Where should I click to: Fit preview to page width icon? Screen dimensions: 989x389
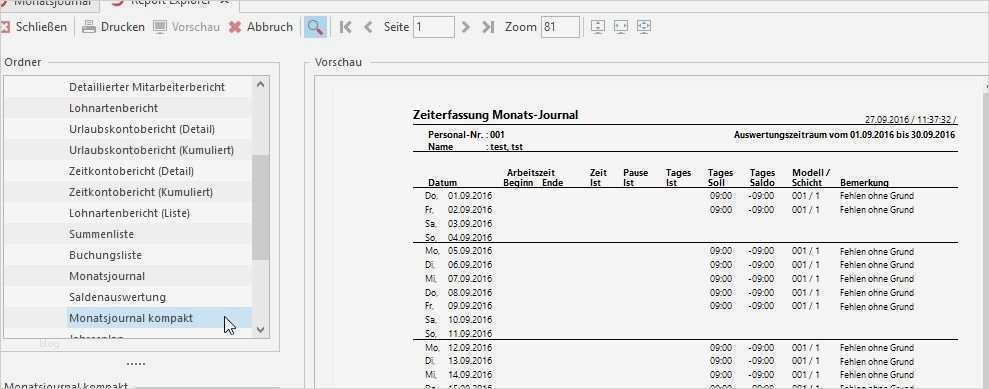click(x=621, y=26)
